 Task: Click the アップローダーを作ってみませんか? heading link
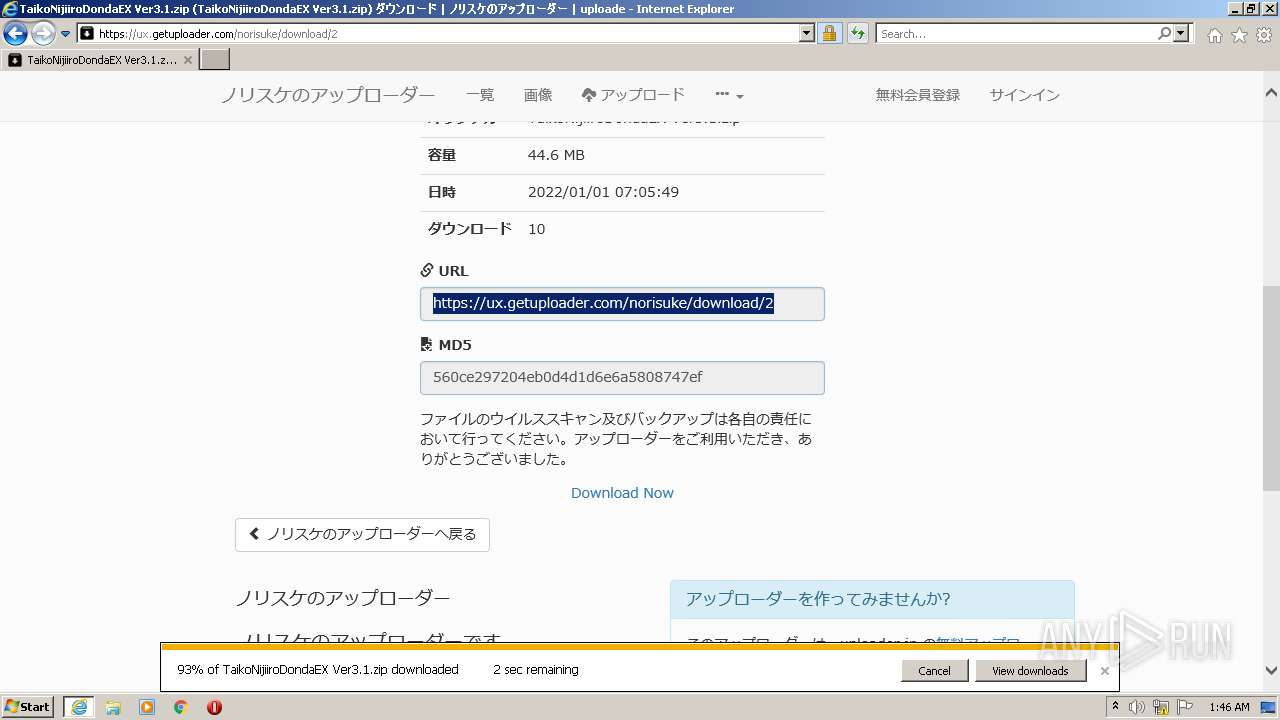[818, 599]
